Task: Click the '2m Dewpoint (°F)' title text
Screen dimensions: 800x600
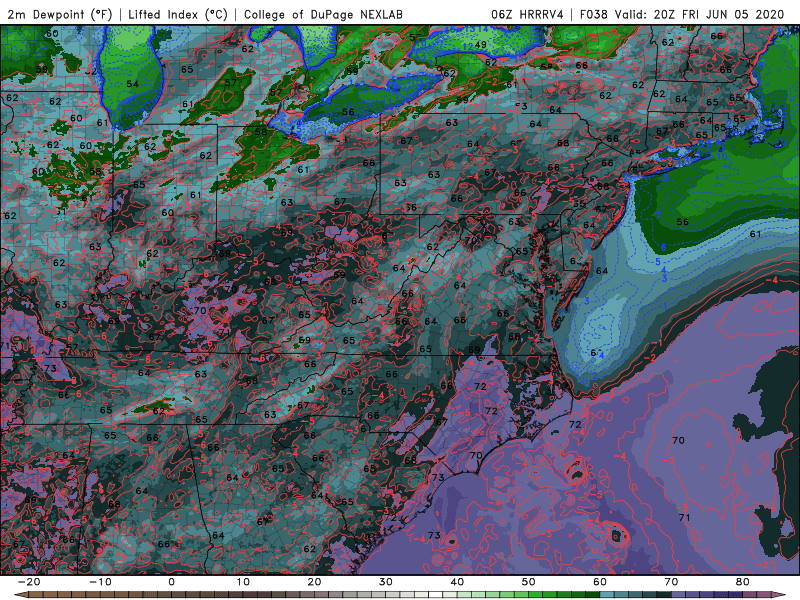Action: 60,14
